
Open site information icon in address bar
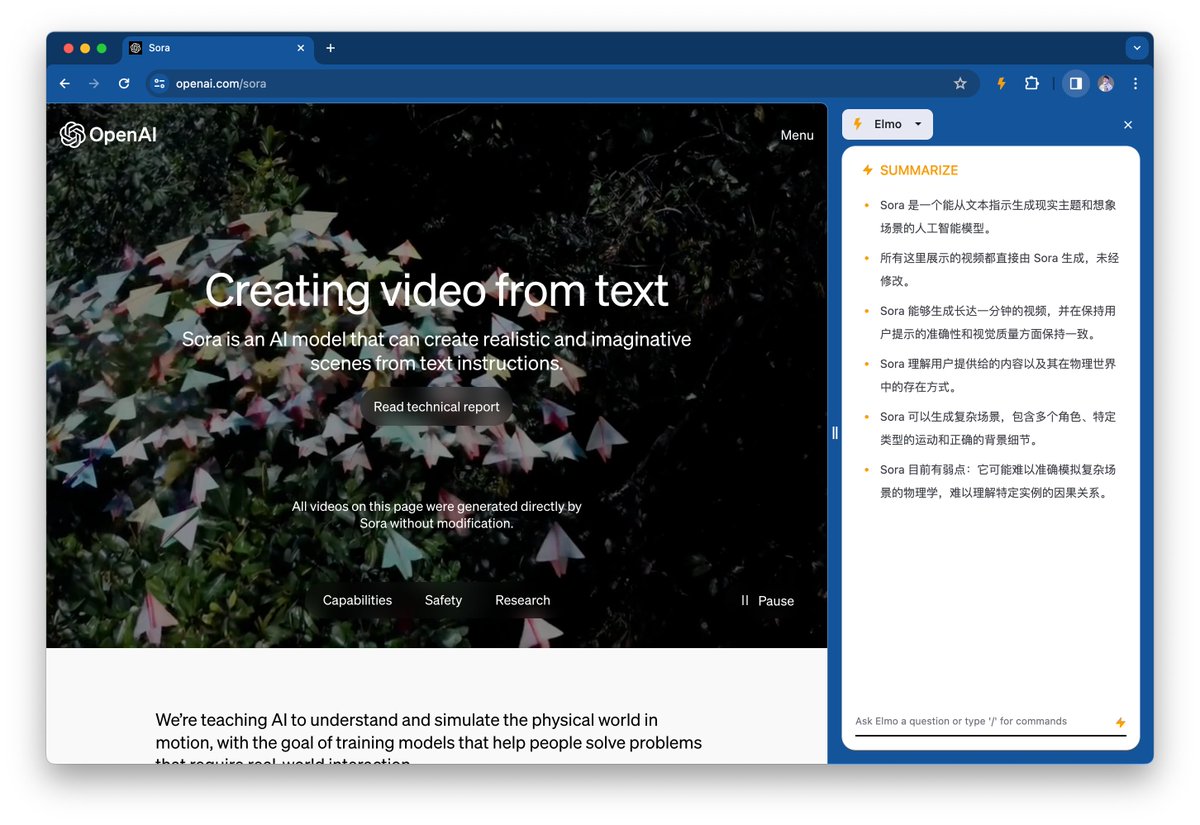pos(159,84)
